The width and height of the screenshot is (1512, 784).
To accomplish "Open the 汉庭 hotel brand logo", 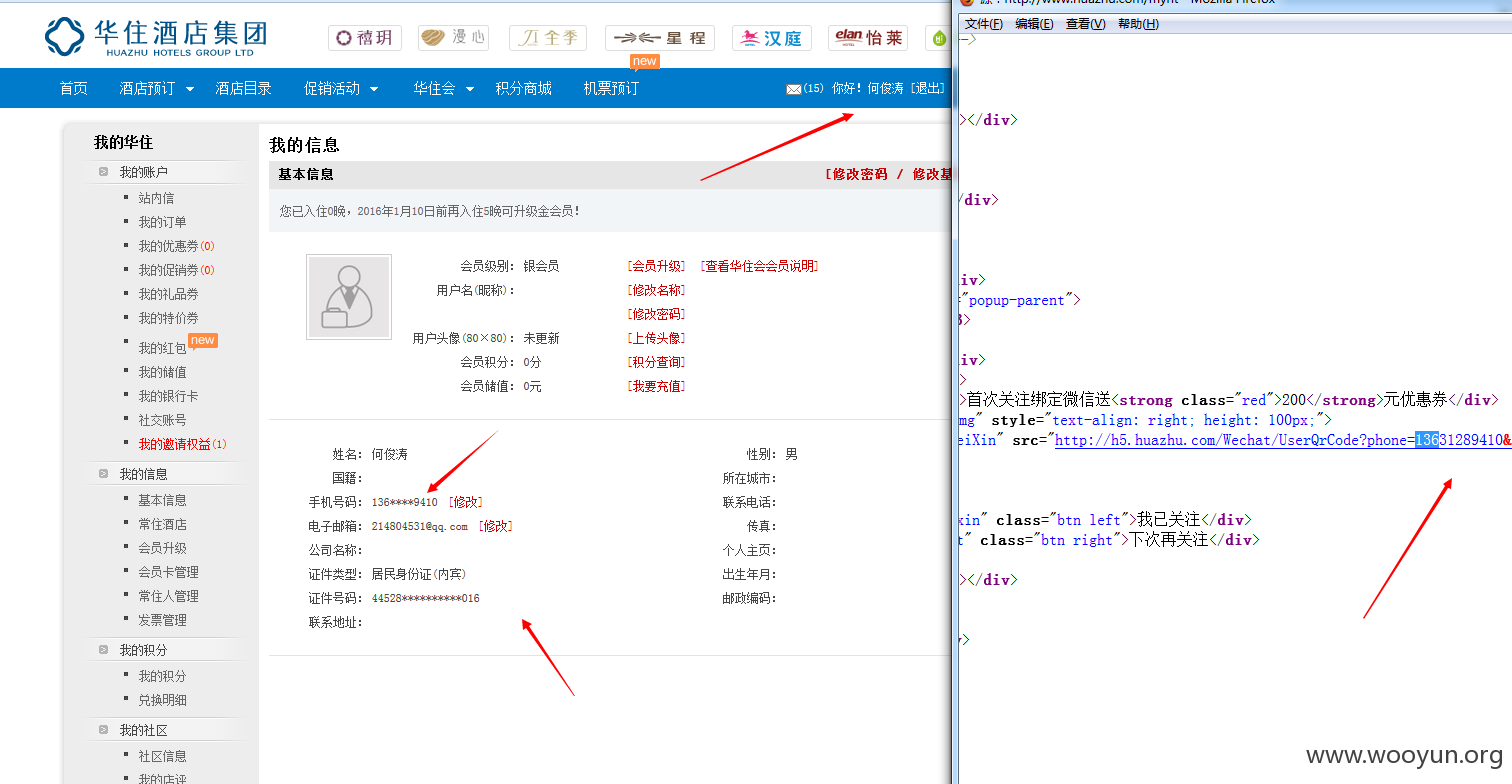I will pyautogui.click(x=772, y=38).
